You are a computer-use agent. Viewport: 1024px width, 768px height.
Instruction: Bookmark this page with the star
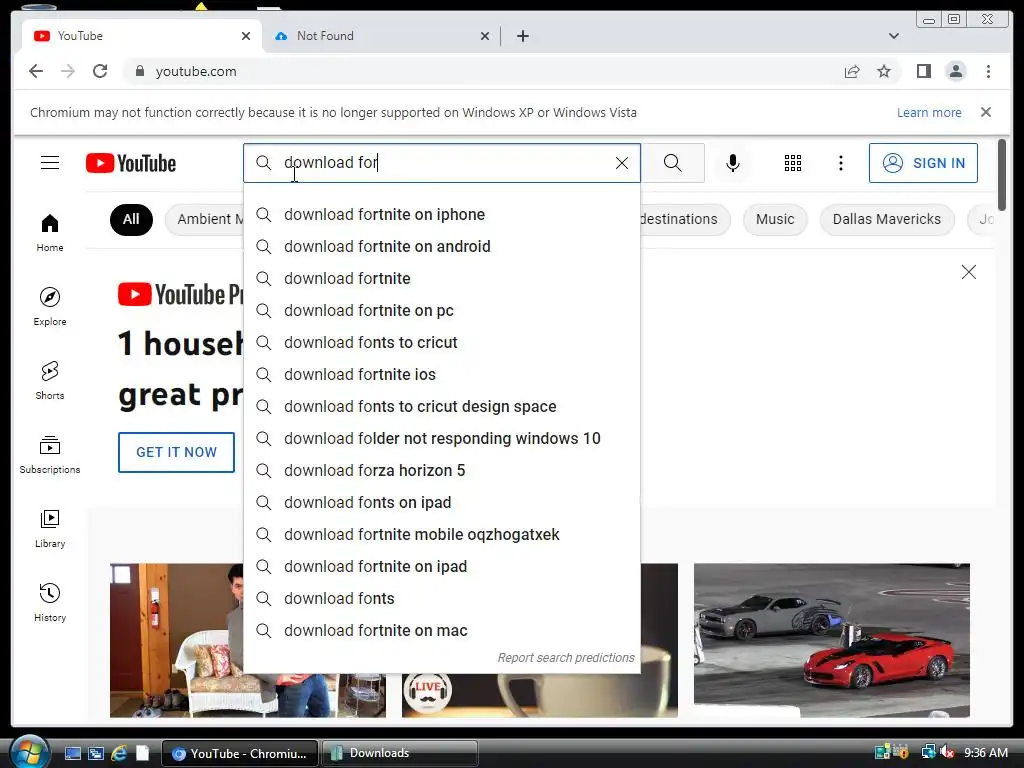[x=884, y=71]
